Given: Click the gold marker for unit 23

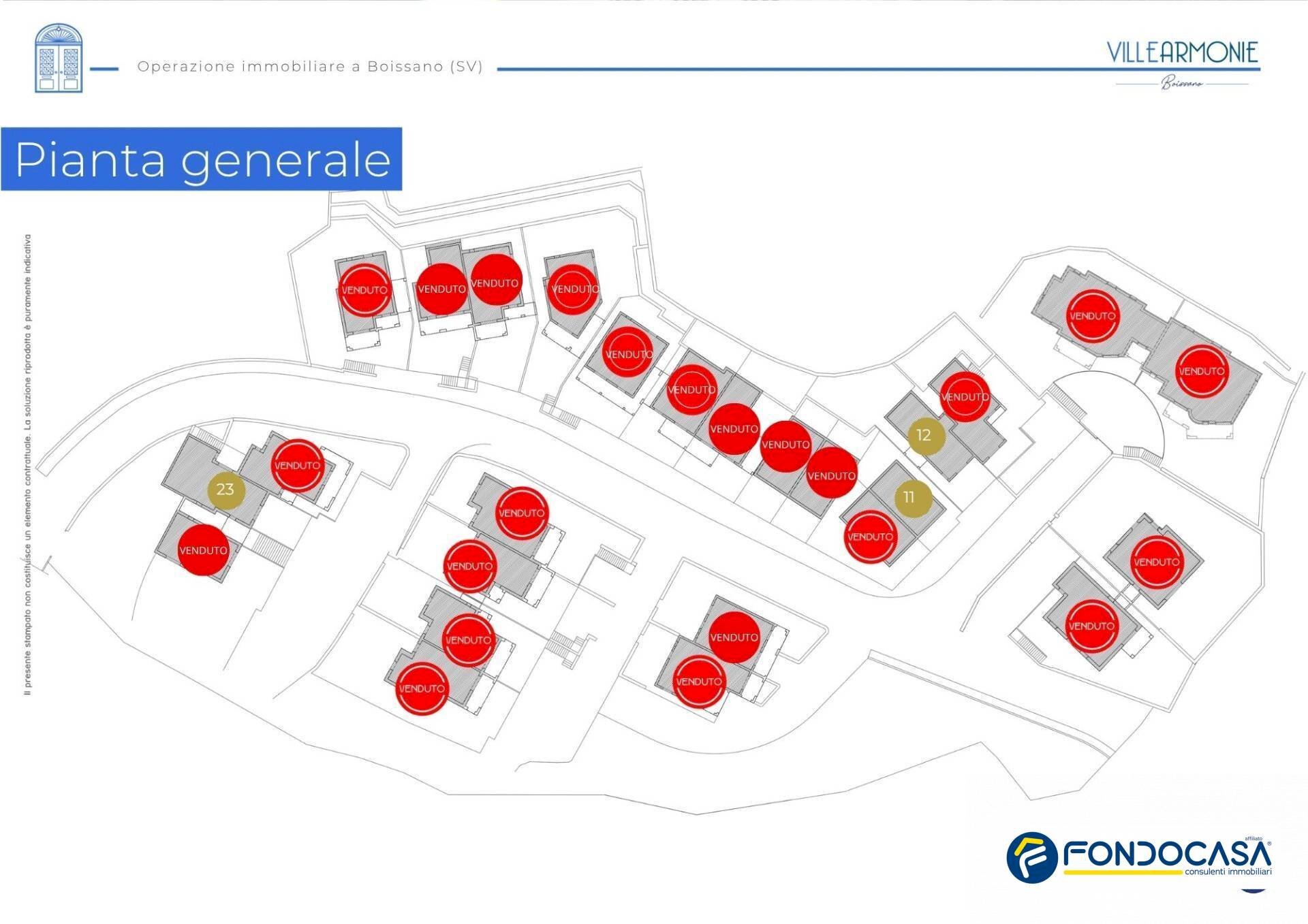Looking at the screenshot, I should 225,489.
